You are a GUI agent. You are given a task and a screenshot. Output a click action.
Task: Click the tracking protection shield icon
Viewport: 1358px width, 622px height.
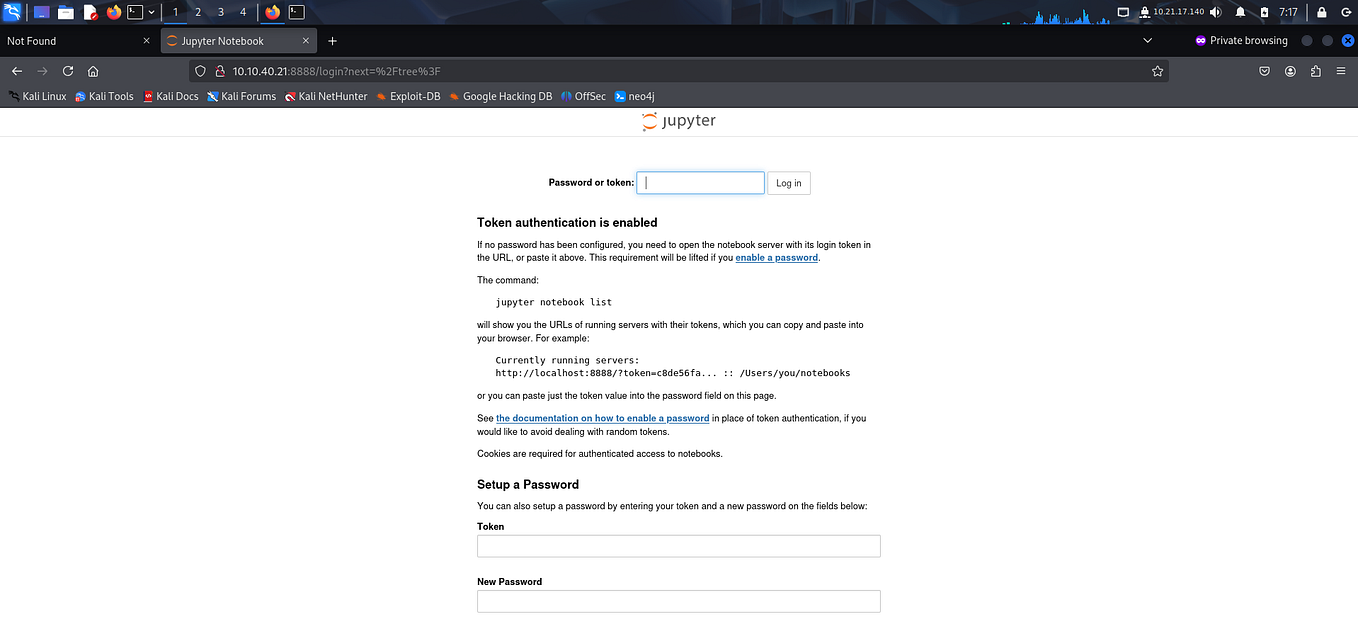[x=200, y=71]
